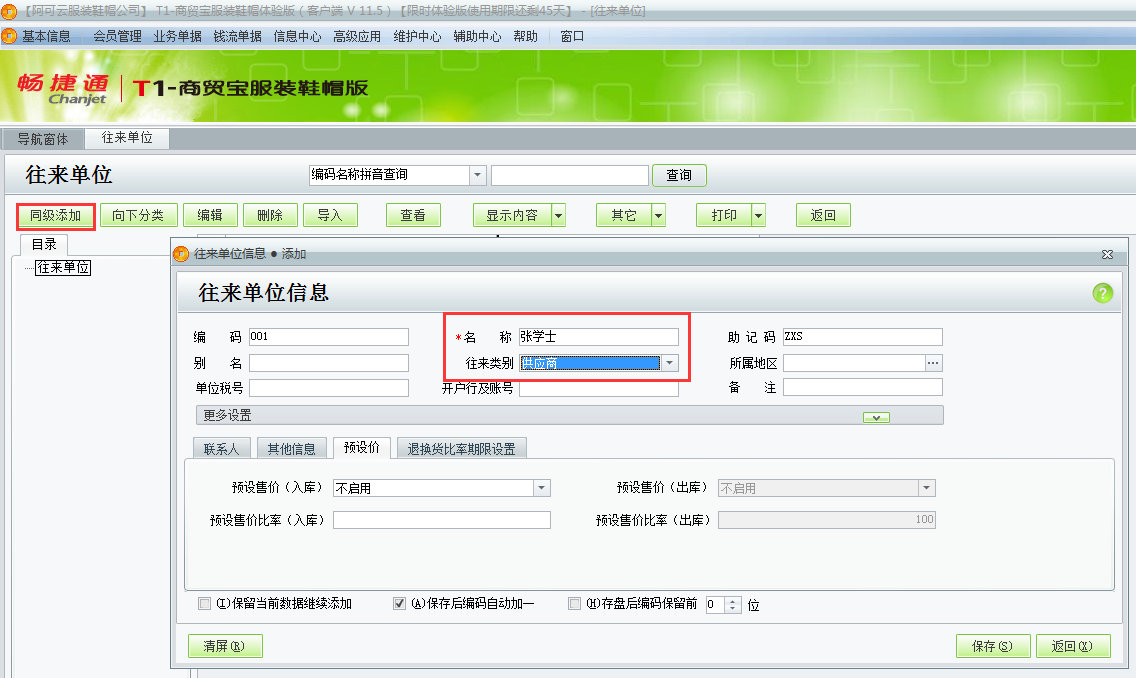Open the 预设售价（入库） dropdown
The width and height of the screenshot is (1136, 678).
coord(541,487)
